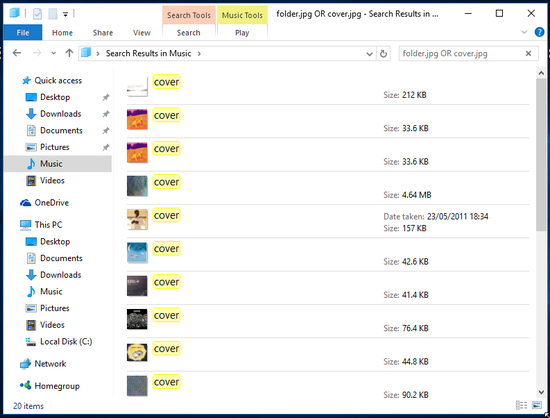Click the Properties quick access toolbar icon
Screen dimensions: 550x418
coord(37,14)
